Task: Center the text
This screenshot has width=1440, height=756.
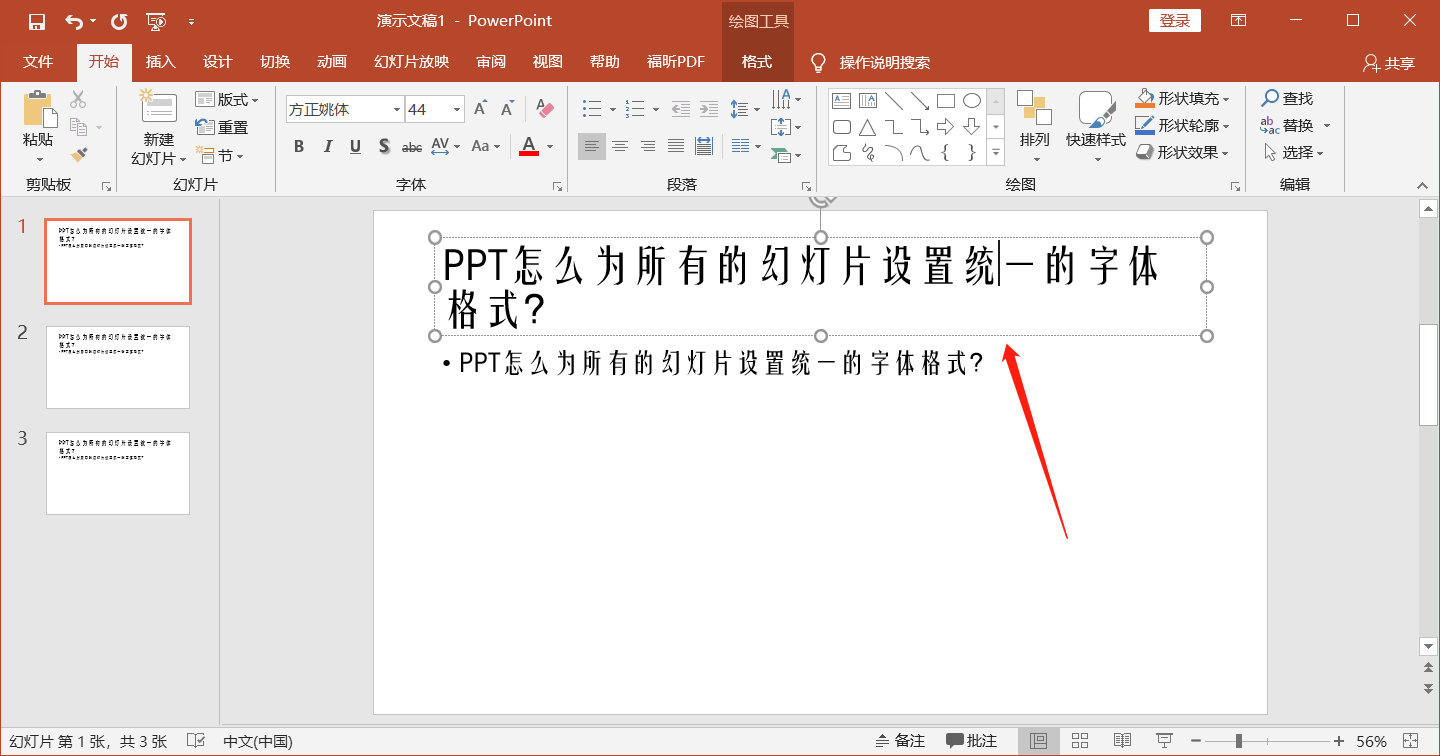Action: pyautogui.click(x=620, y=147)
